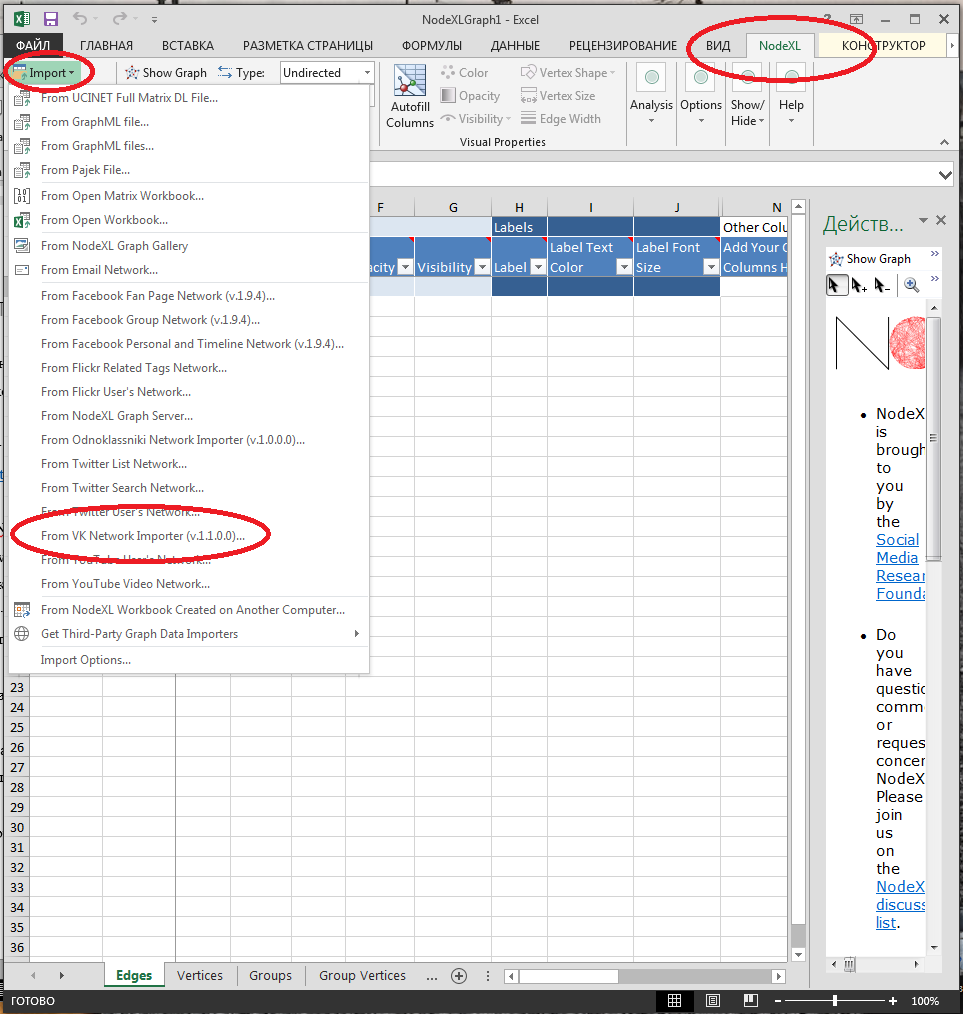Select the add-to-selection pointer tool
963x1014 pixels.
coord(859,285)
